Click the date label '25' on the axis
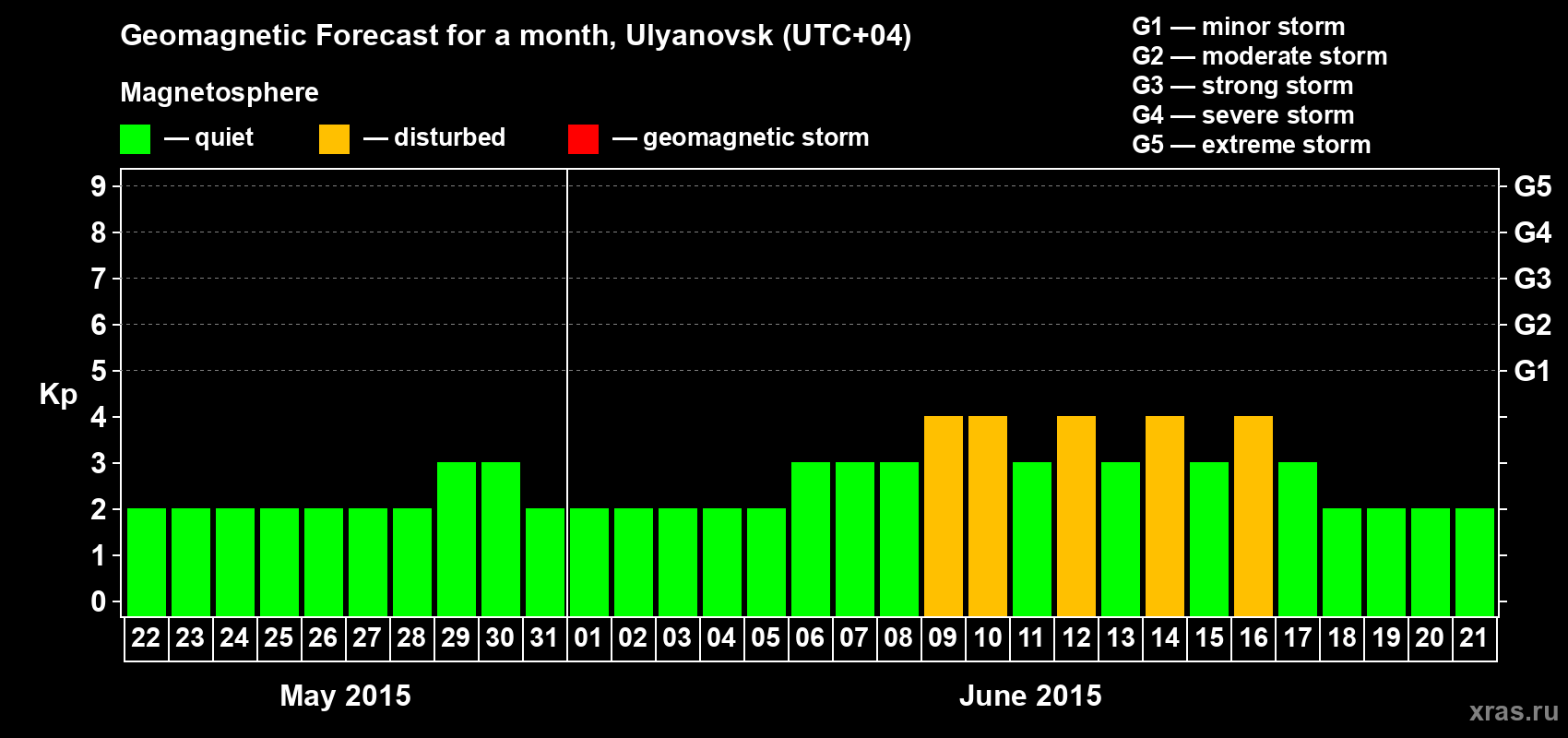The image size is (1568, 738). pos(279,638)
